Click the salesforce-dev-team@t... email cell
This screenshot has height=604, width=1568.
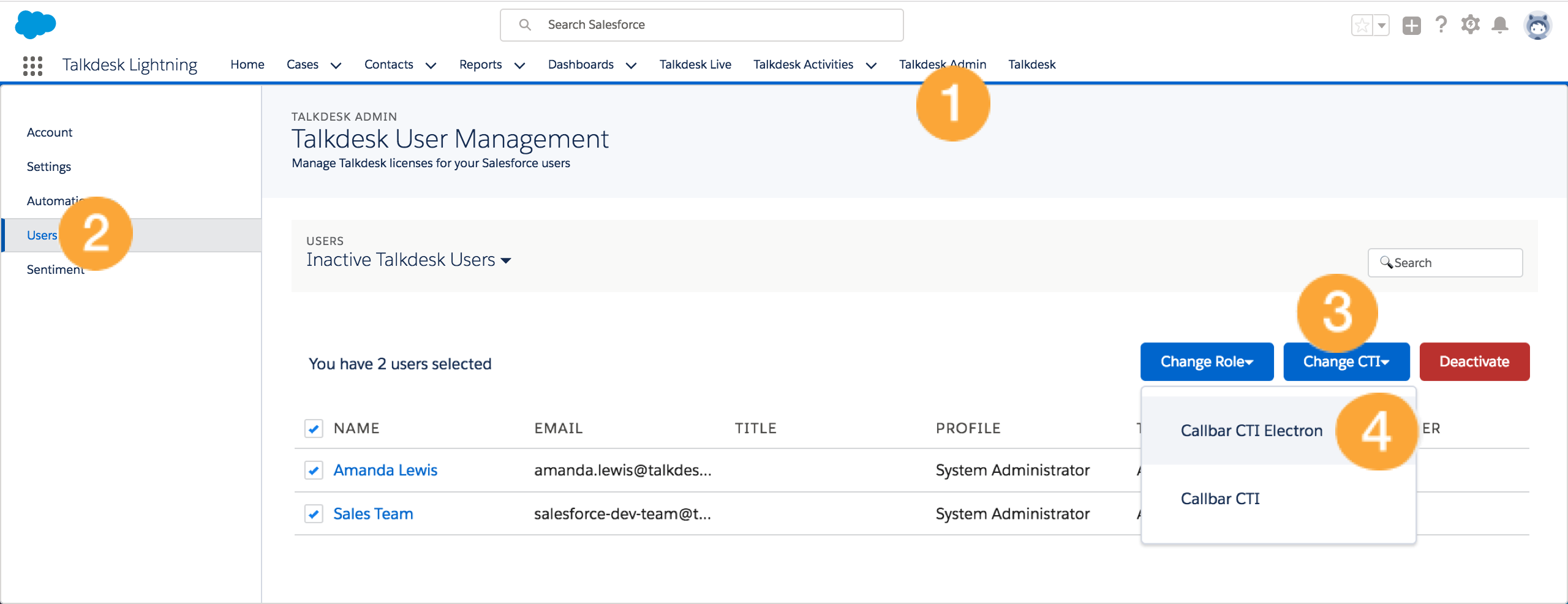(x=622, y=513)
